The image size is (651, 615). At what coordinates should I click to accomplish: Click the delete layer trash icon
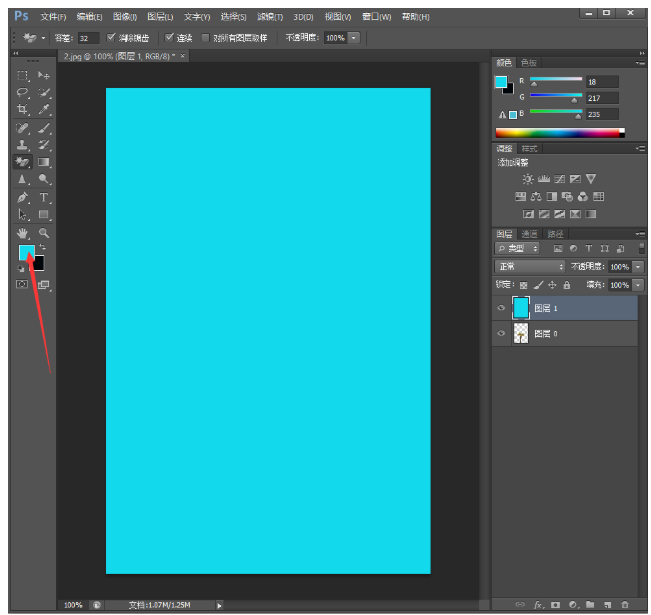tap(625, 605)
